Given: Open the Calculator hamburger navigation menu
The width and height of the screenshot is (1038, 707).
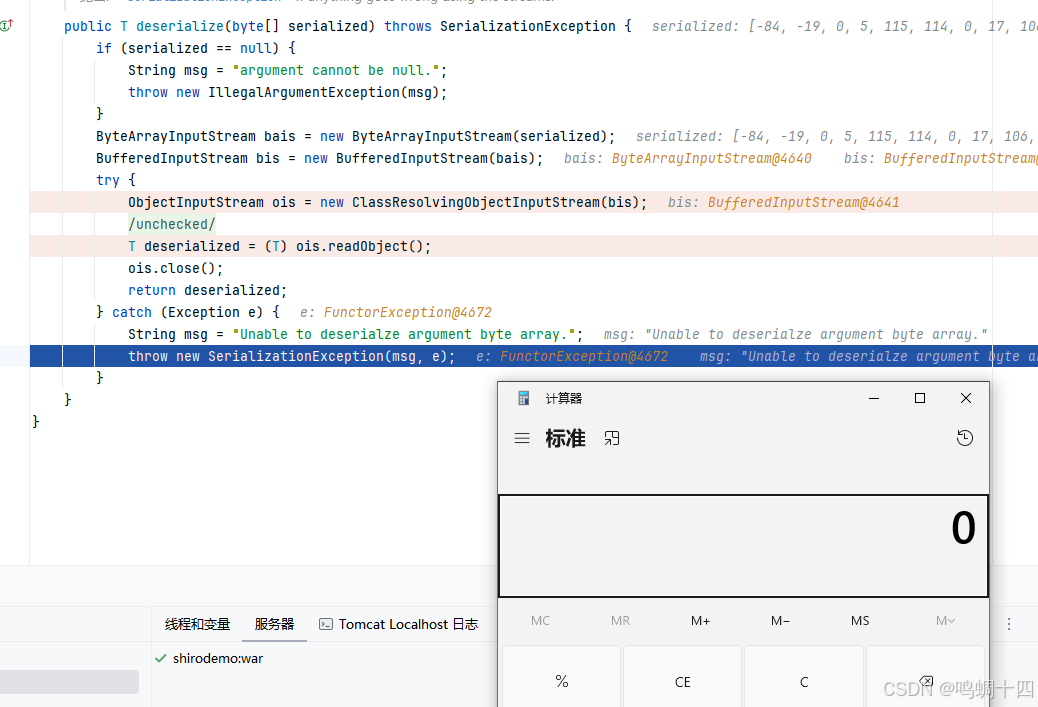Looking at the screenshot, I should click(x=522, y=438).
